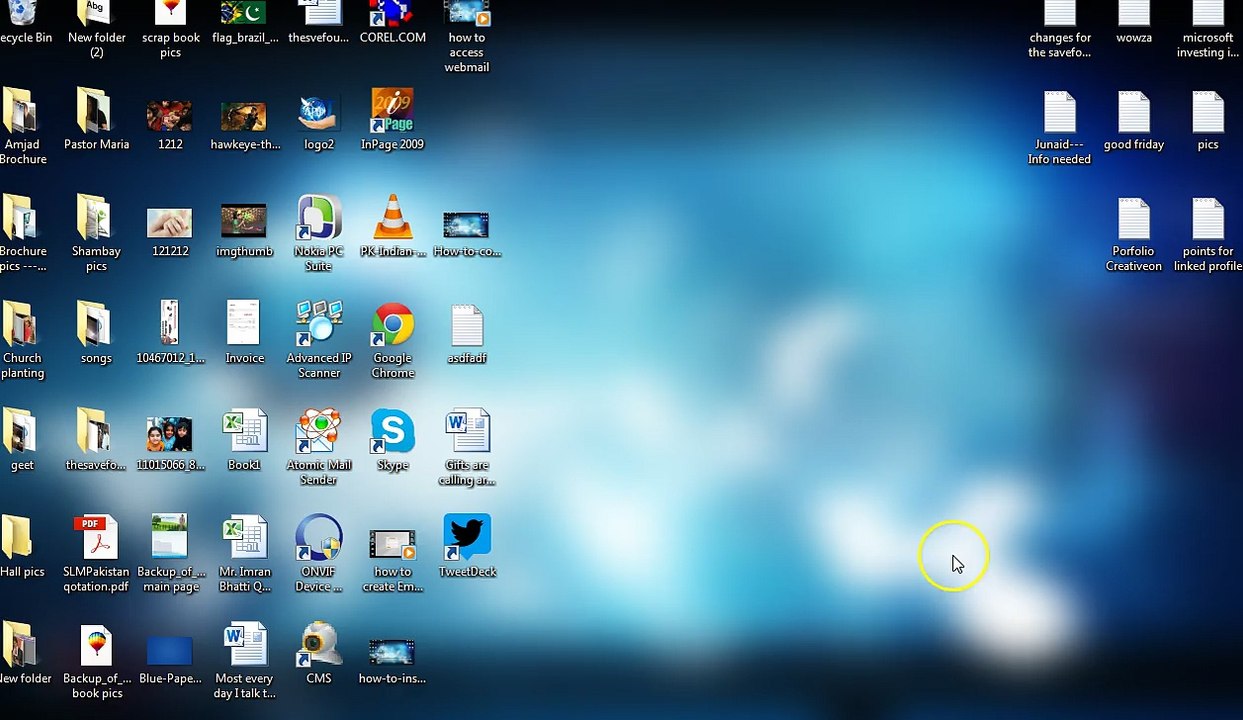This screenshot has width=1243, height=720.
Task: Open the Shambay pics folder
Action: click(x=96, y=233)
